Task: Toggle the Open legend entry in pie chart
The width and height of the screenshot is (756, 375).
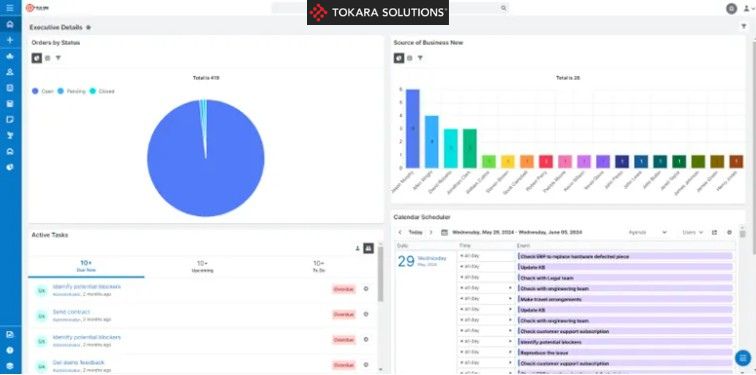Action: 43,91
